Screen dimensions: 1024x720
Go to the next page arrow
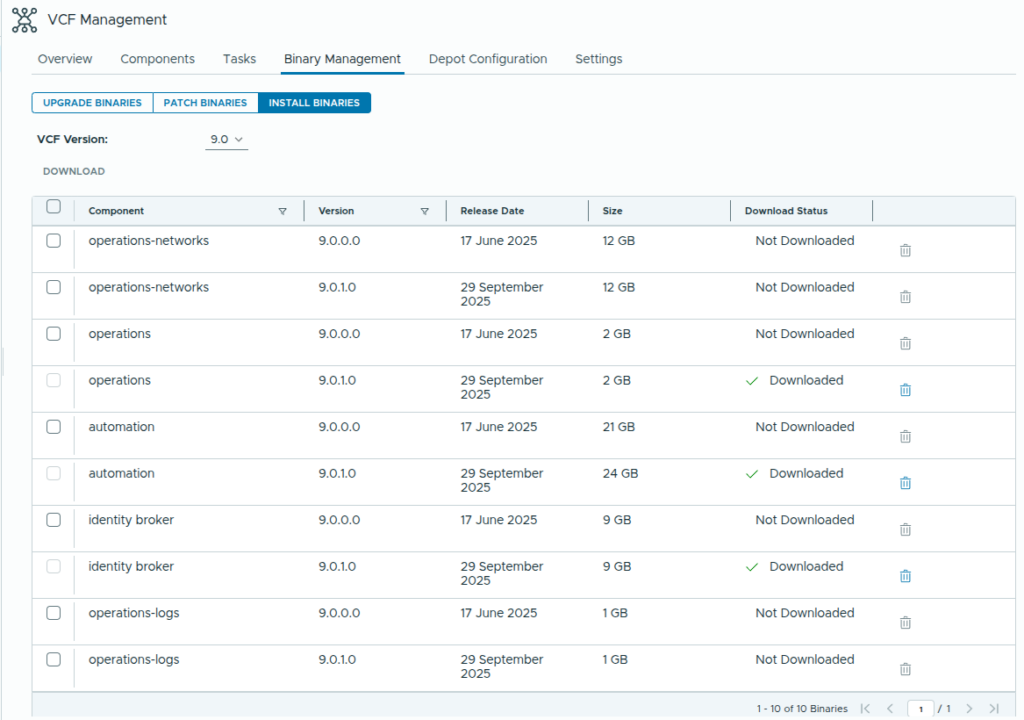(968, 709)
